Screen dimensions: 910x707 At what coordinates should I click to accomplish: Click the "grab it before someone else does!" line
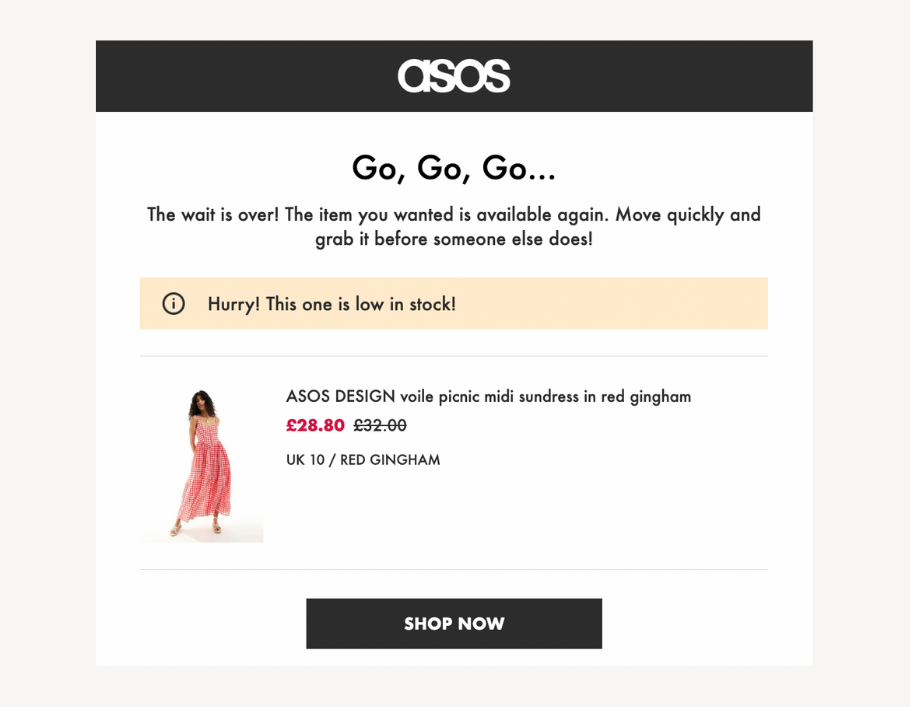(454, 240)
